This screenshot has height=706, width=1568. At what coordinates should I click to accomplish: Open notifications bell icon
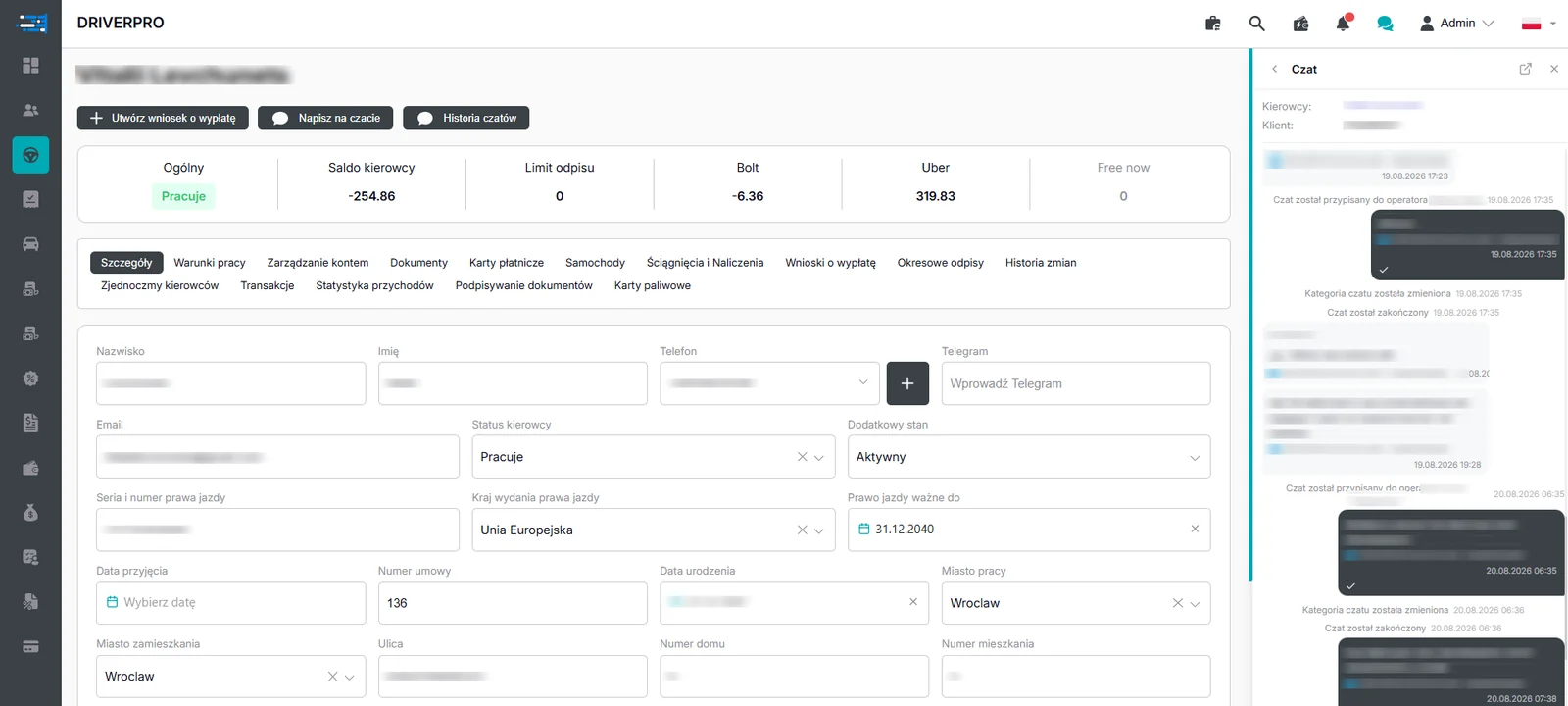click(1343, 23)
